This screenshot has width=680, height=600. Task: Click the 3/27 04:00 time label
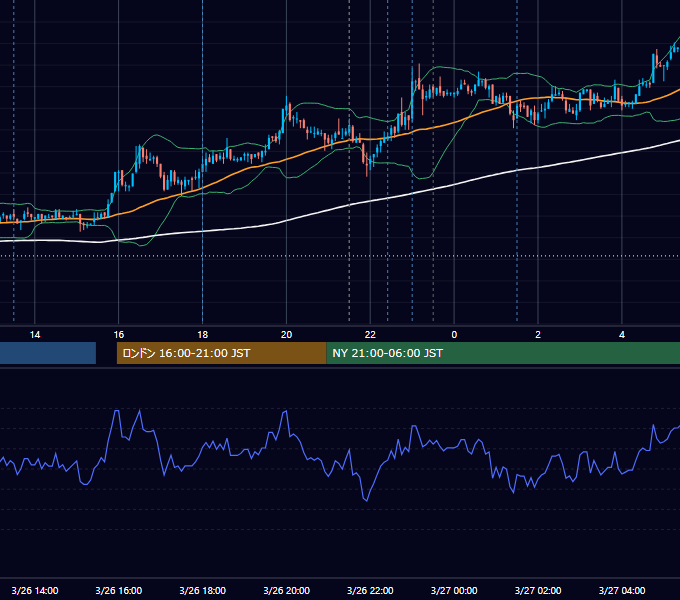point(622,590)
